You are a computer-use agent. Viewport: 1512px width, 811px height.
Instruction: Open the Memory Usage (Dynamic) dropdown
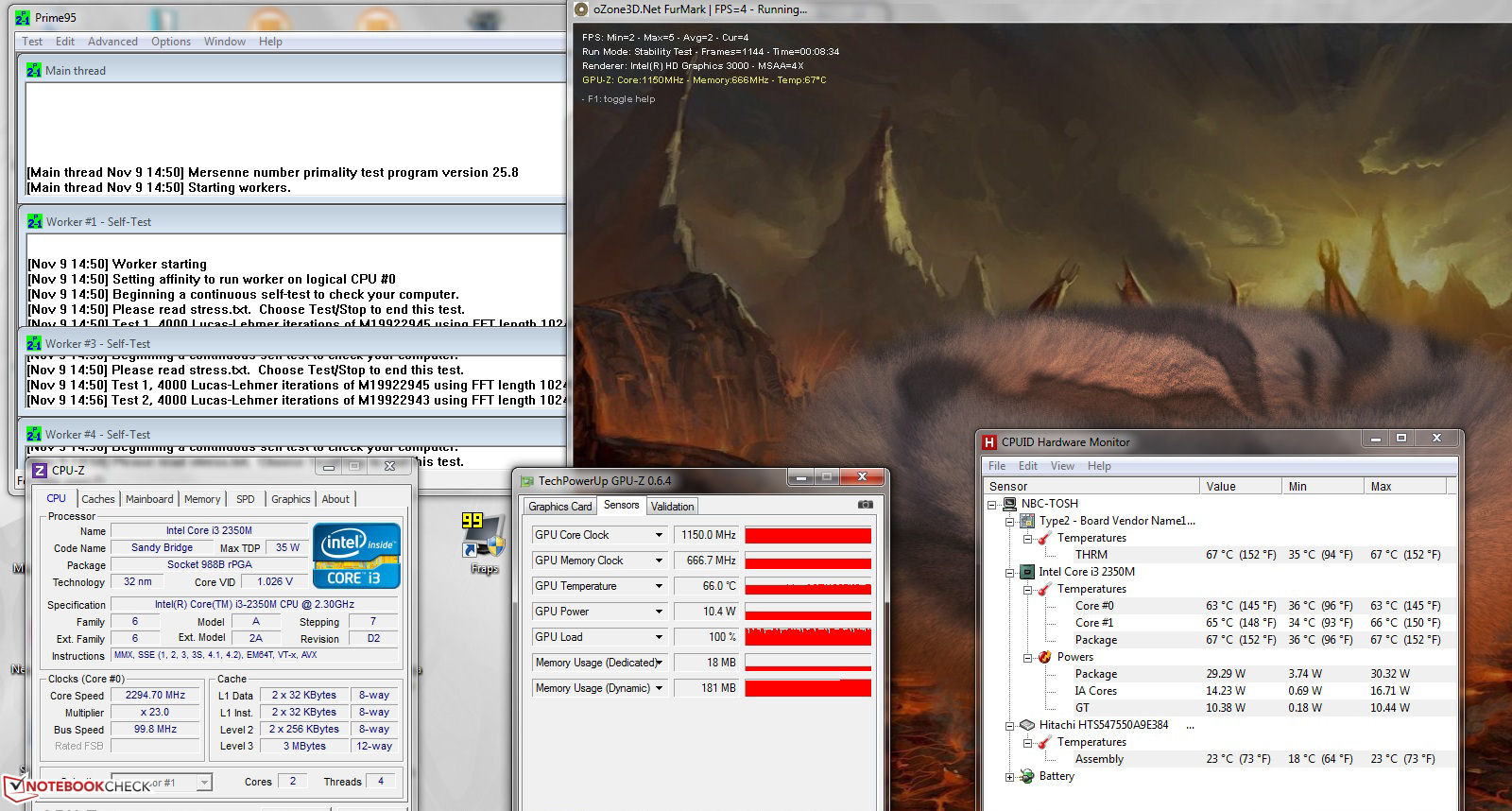[x=660, y=688]
